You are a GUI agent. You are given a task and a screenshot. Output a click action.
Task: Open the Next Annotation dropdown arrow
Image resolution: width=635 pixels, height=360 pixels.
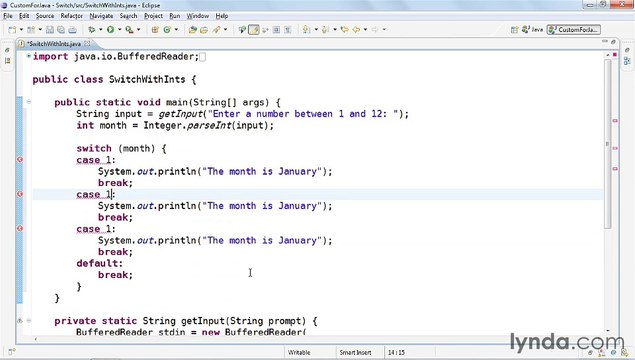[x=316, y=30]
